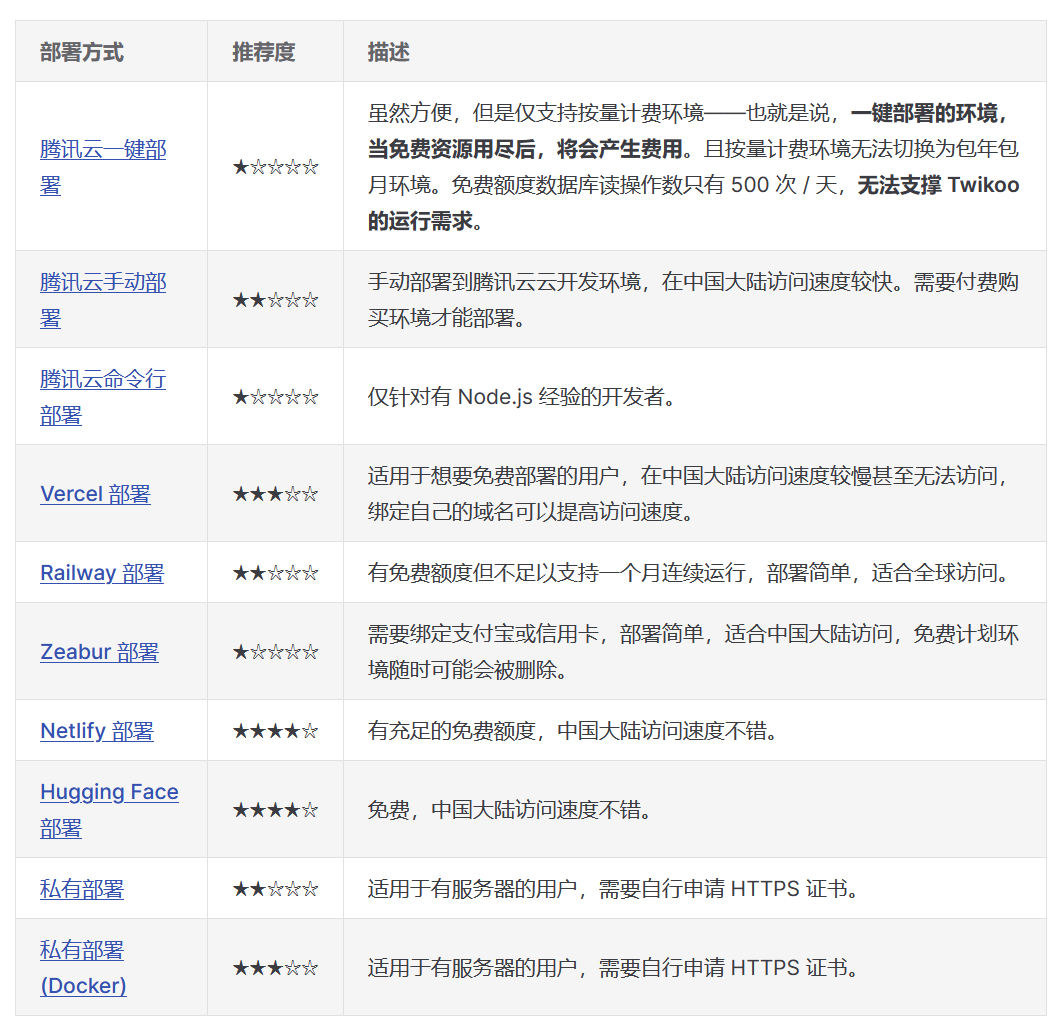Click the 推荐度 column header

tap(264, 52)
